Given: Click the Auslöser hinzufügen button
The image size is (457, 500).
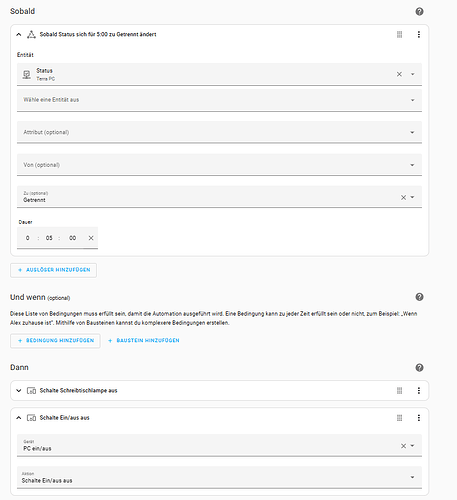Looking at the screenshot, I should coord(54,270).
